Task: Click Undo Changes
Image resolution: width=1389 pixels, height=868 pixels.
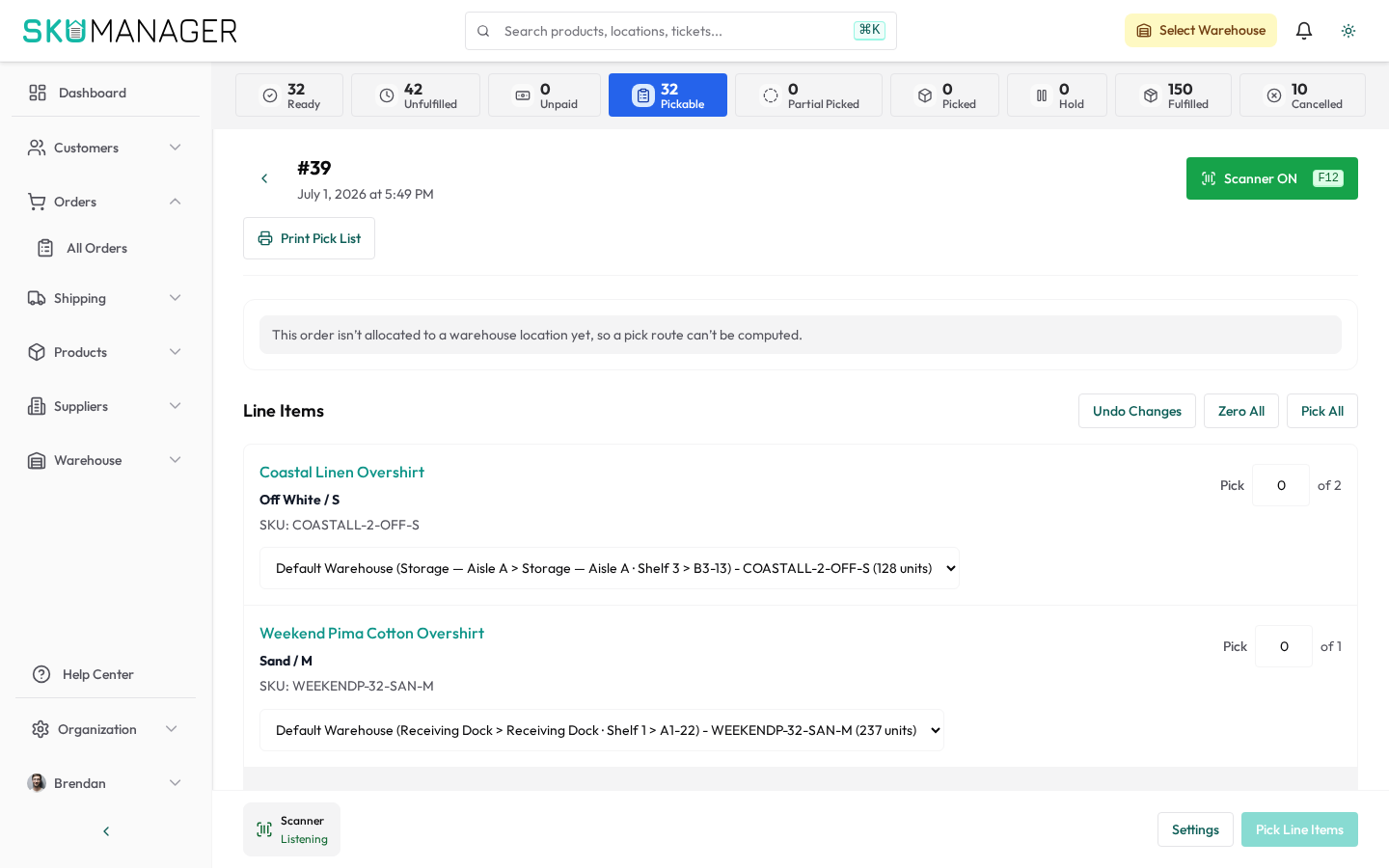Action: pyautogui.click(x=1137, y=411)
